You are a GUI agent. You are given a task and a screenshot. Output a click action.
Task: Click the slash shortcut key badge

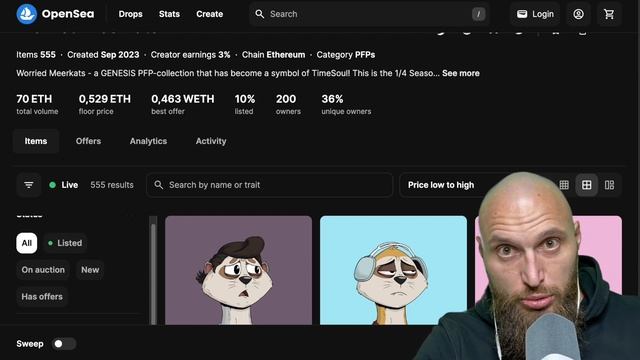478,14
